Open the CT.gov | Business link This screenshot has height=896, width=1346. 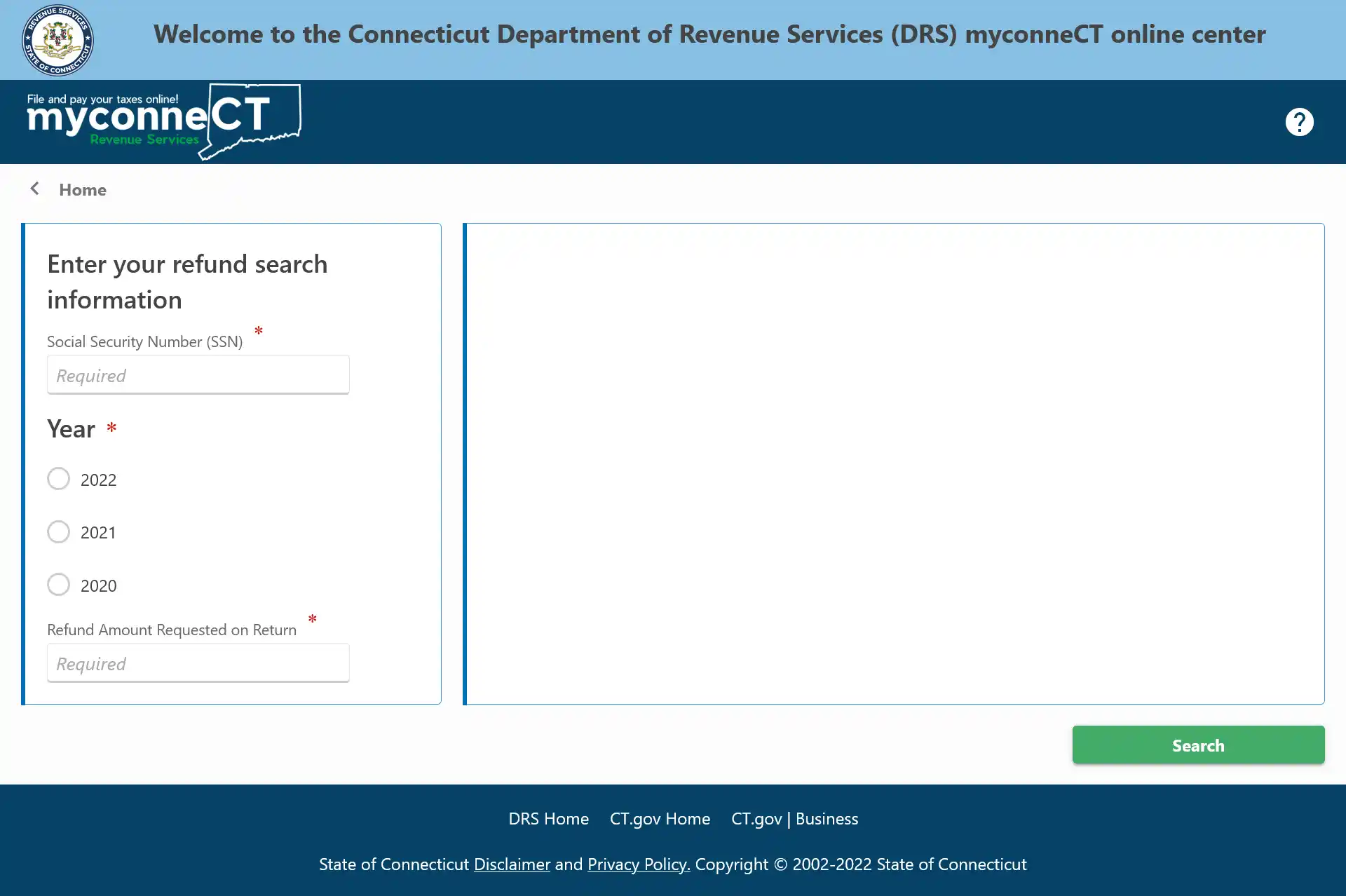794,818
